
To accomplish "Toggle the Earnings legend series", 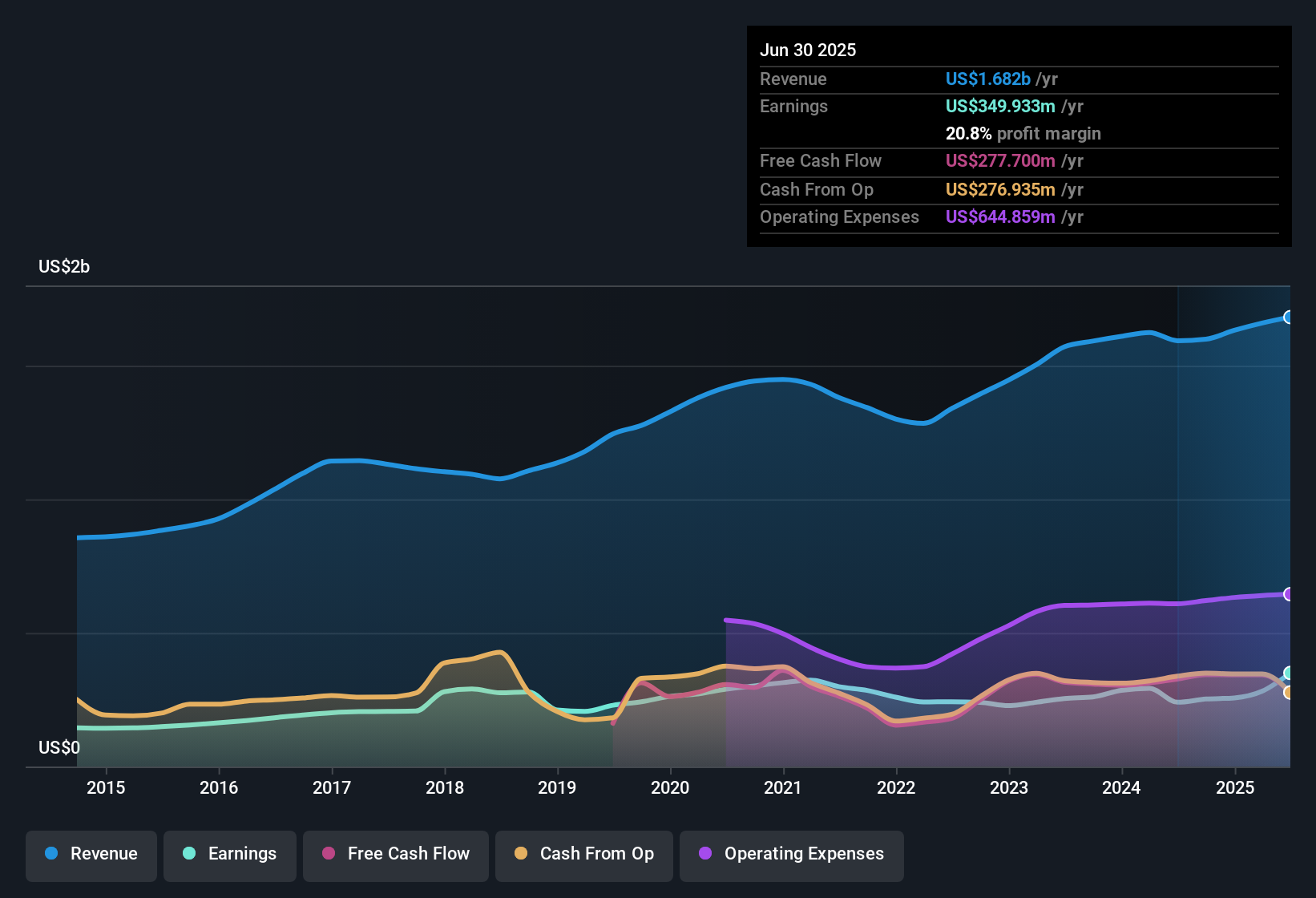I will pos(230,854).
